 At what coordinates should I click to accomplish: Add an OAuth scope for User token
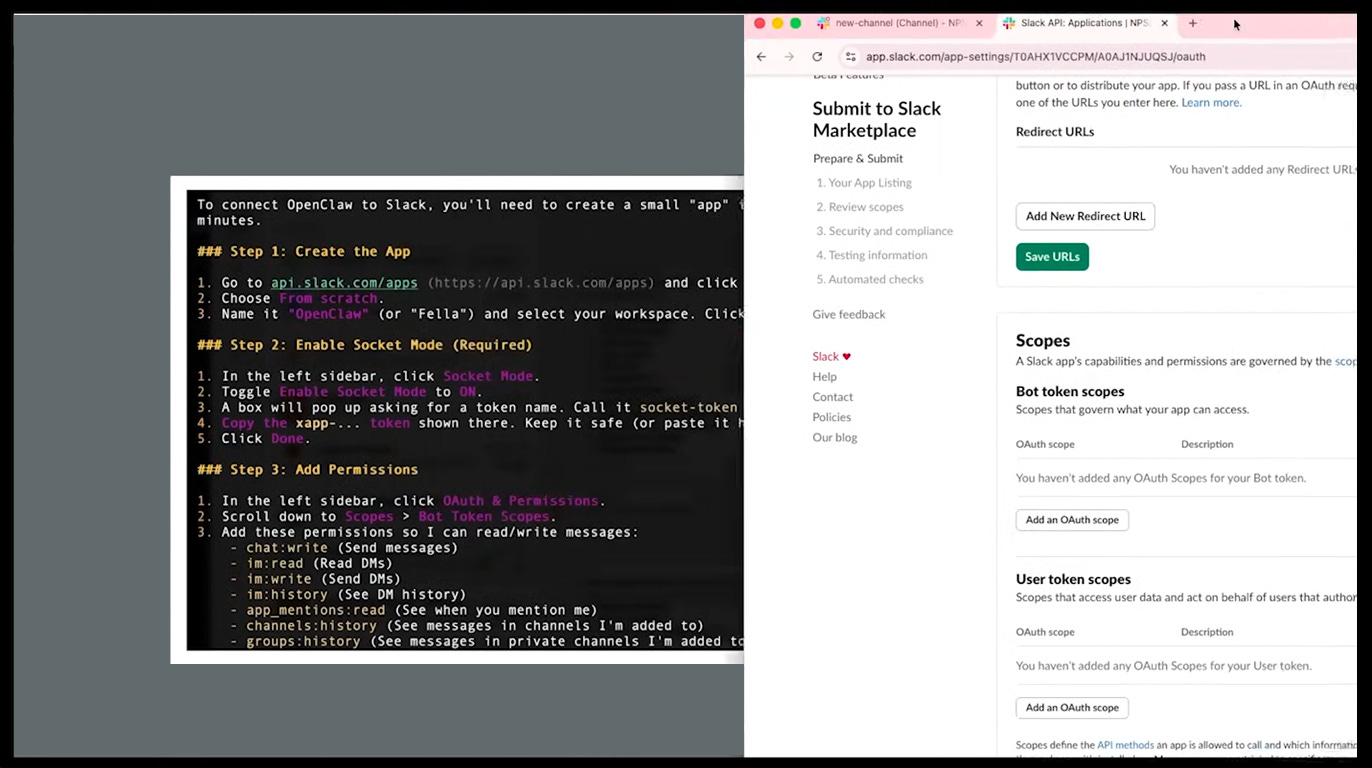[x=1072, y=708]
